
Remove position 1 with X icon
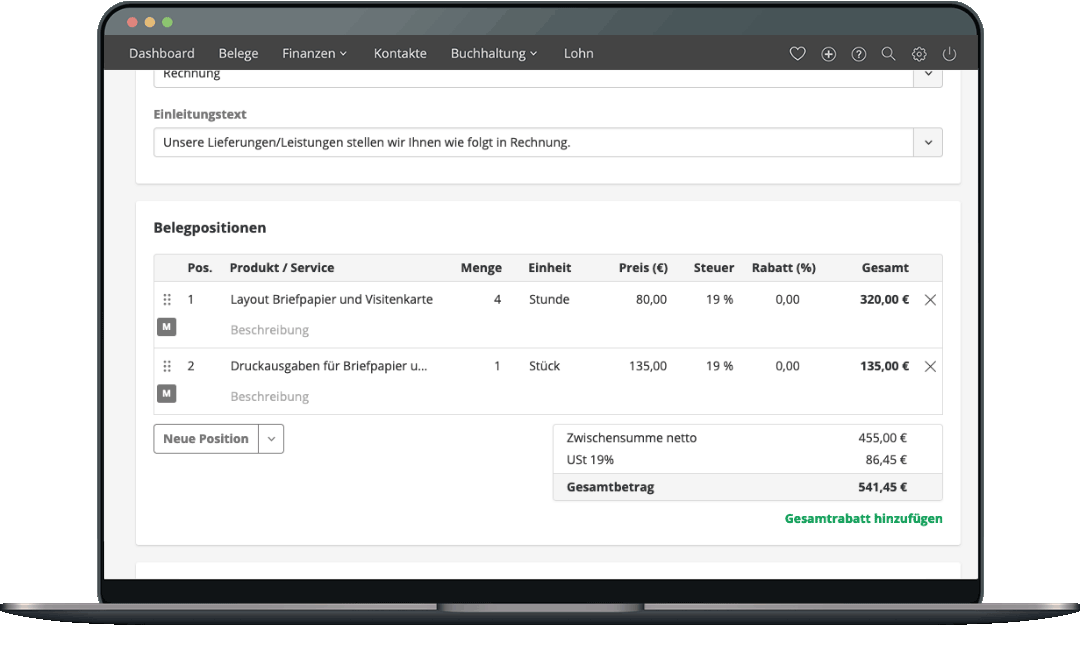click(x=930, y=300)
